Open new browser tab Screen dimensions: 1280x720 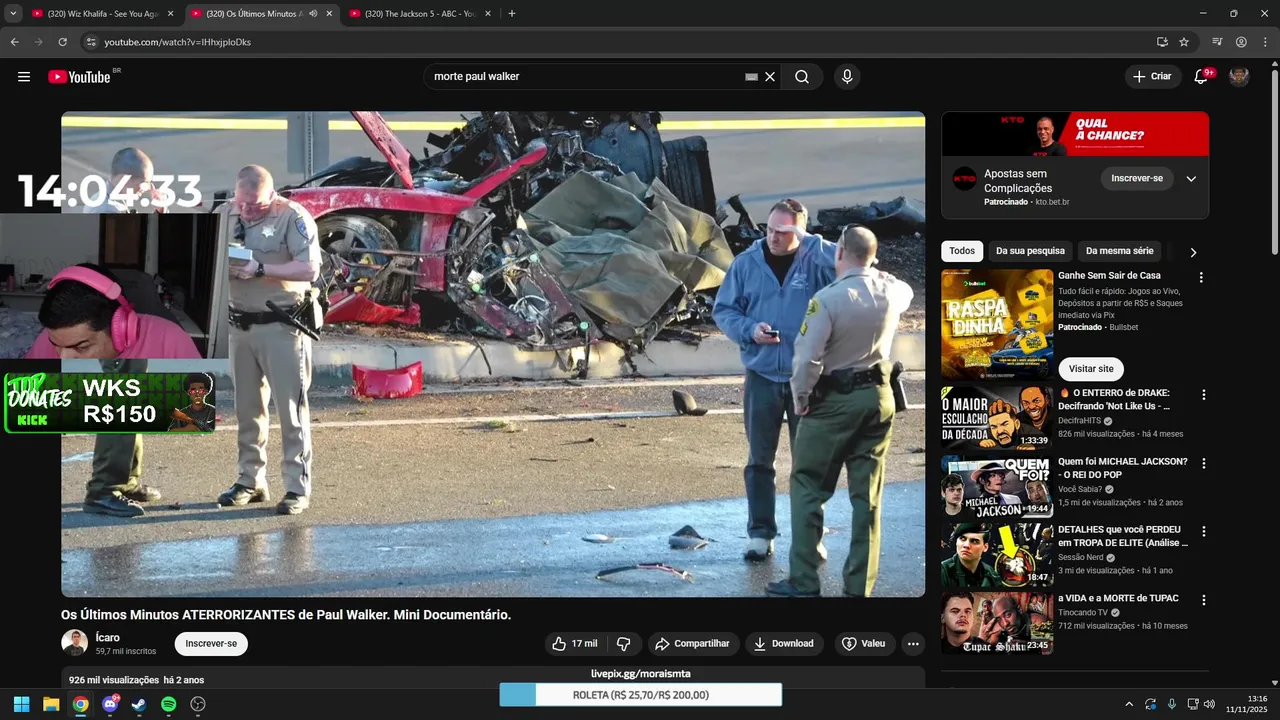click(512, 14)
